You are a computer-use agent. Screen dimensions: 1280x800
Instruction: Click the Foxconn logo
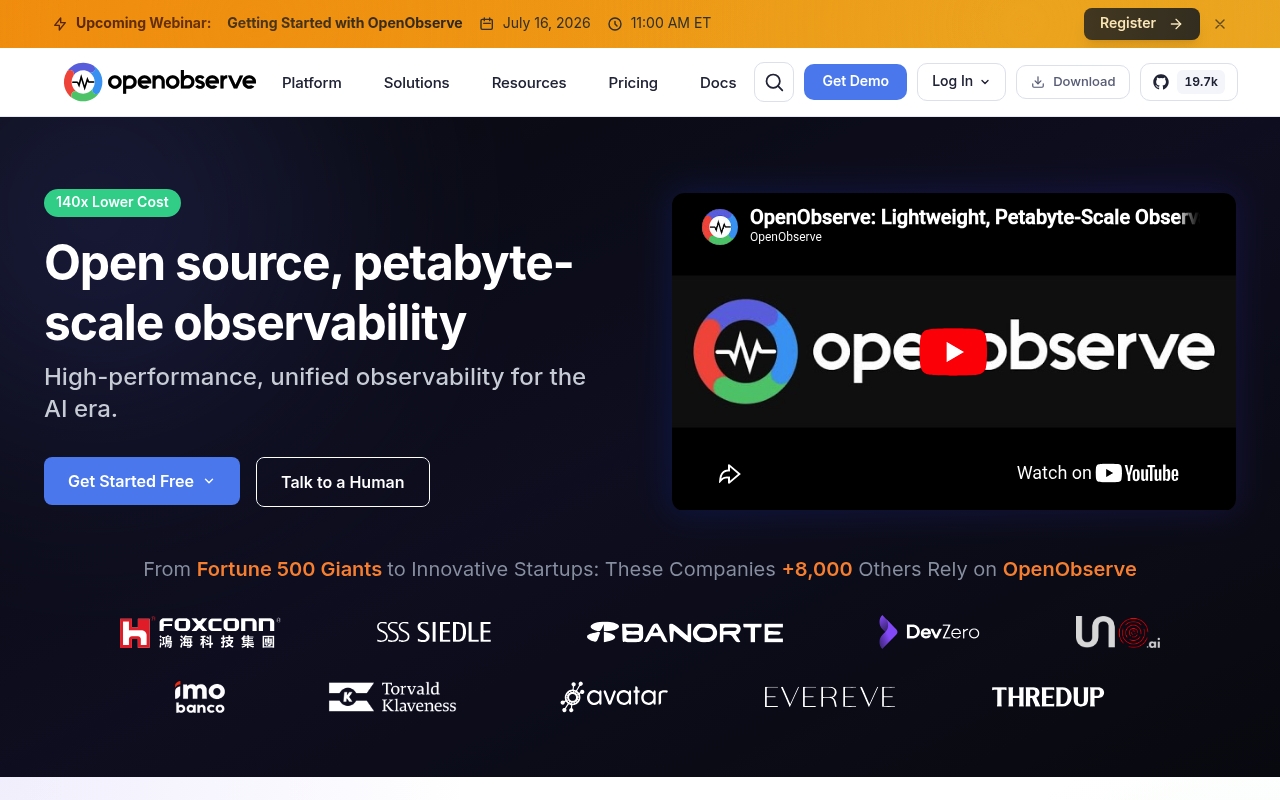point(200,632)
